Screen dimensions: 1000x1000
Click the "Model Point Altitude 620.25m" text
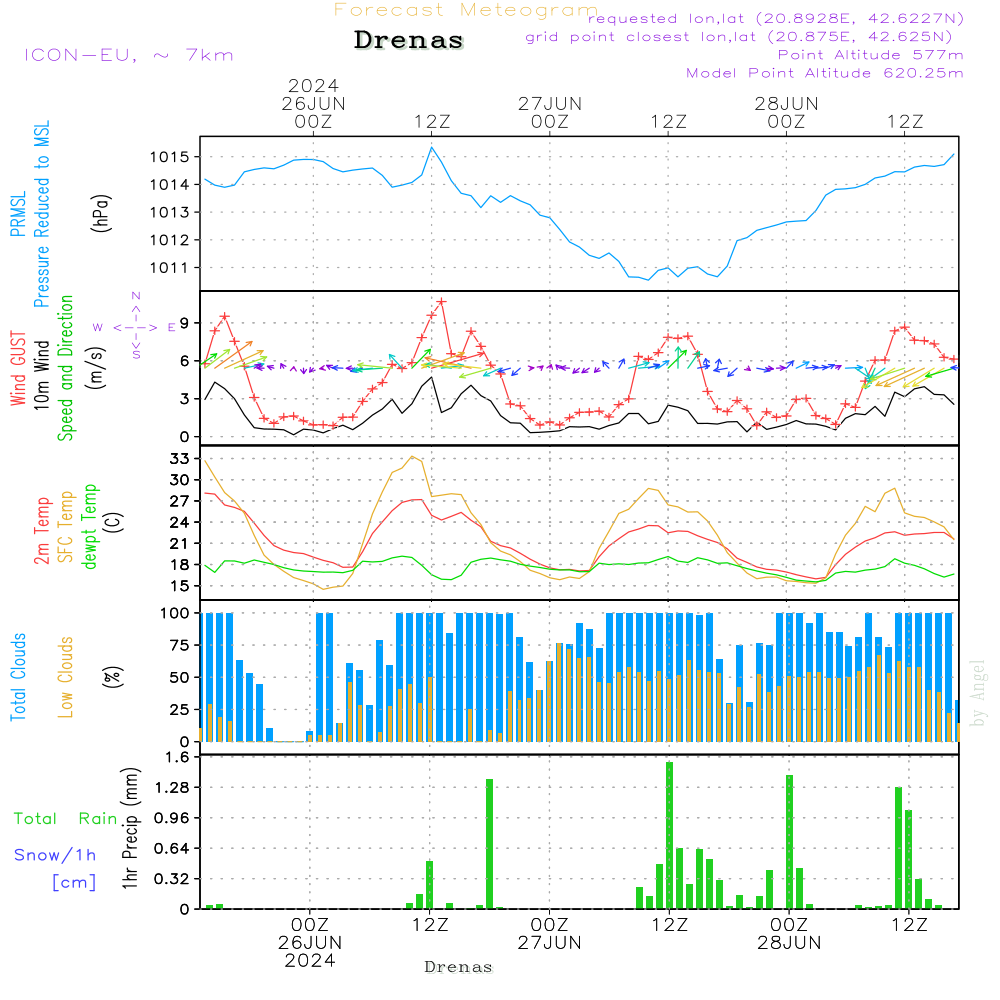(x=825, y=73)
